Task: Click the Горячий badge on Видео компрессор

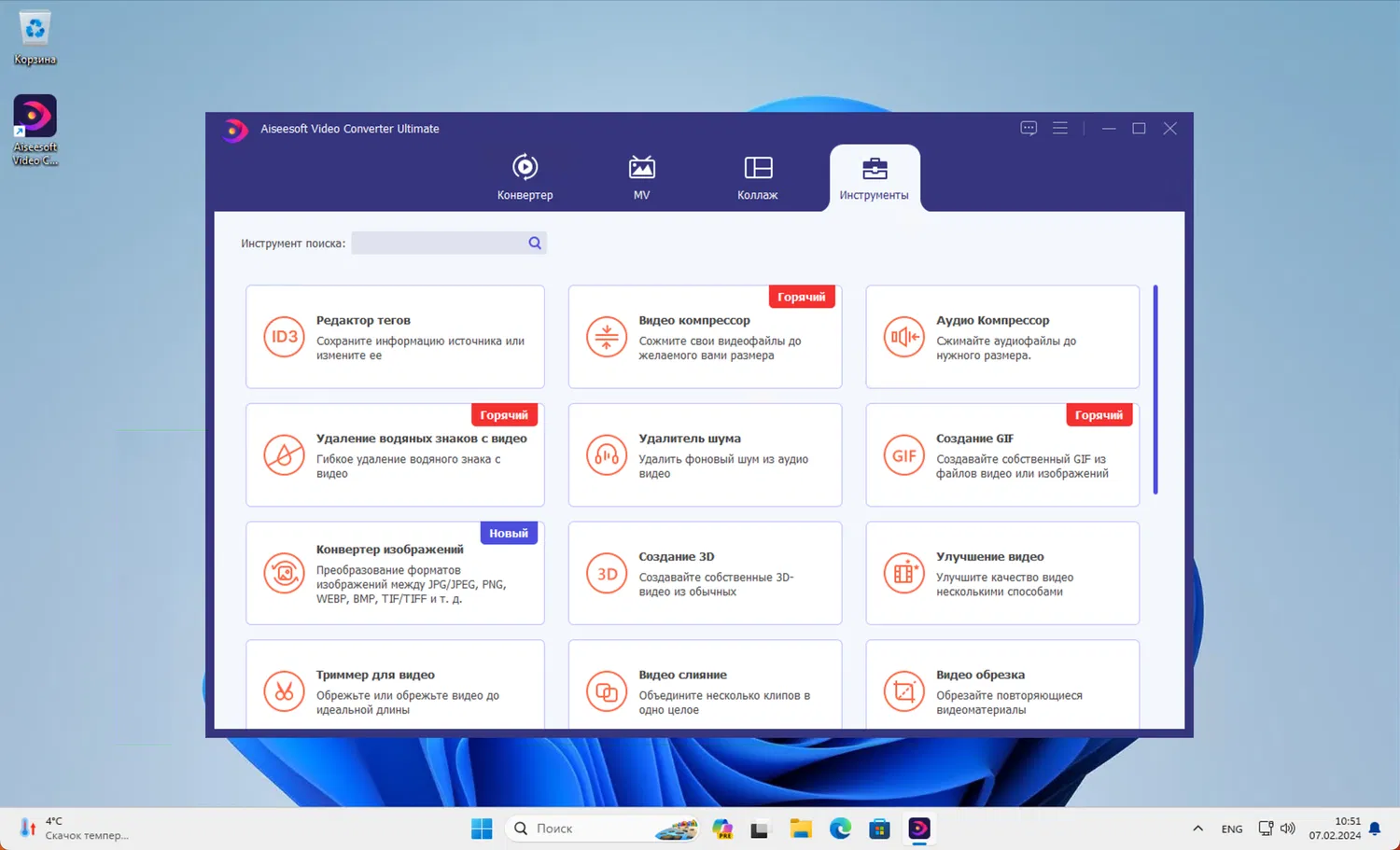Action: [x=802, y=297]
